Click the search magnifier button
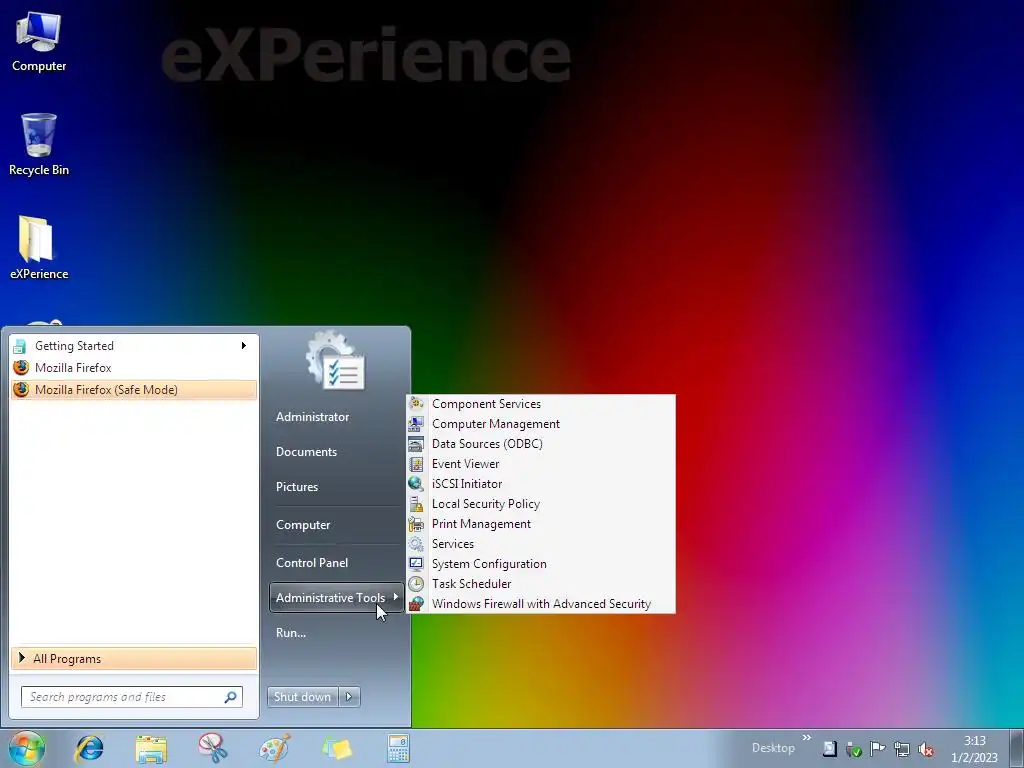The height and width of the screenshot is (768, 1024). [x=231, y=697]
